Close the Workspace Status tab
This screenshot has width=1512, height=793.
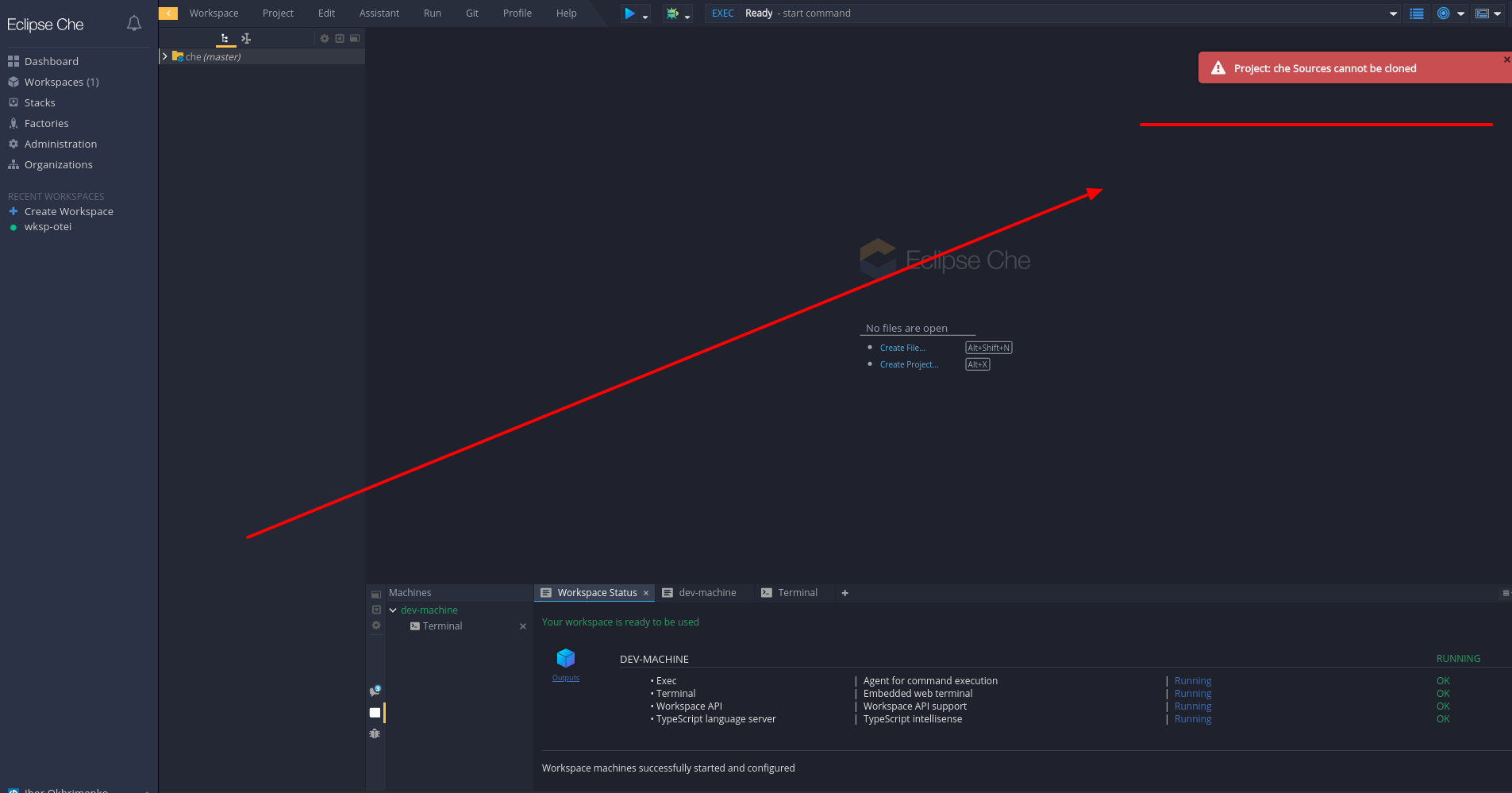point(646,593)
